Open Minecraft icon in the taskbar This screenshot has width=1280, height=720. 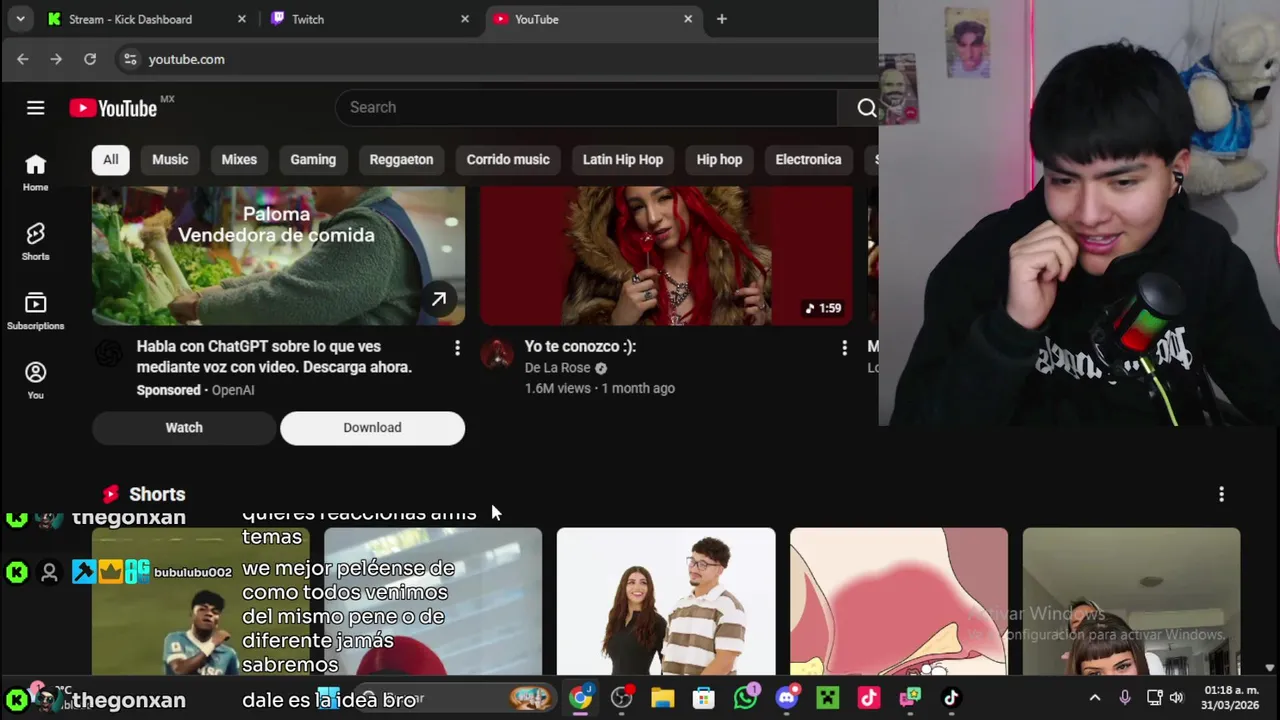click(x=828, y=698)
